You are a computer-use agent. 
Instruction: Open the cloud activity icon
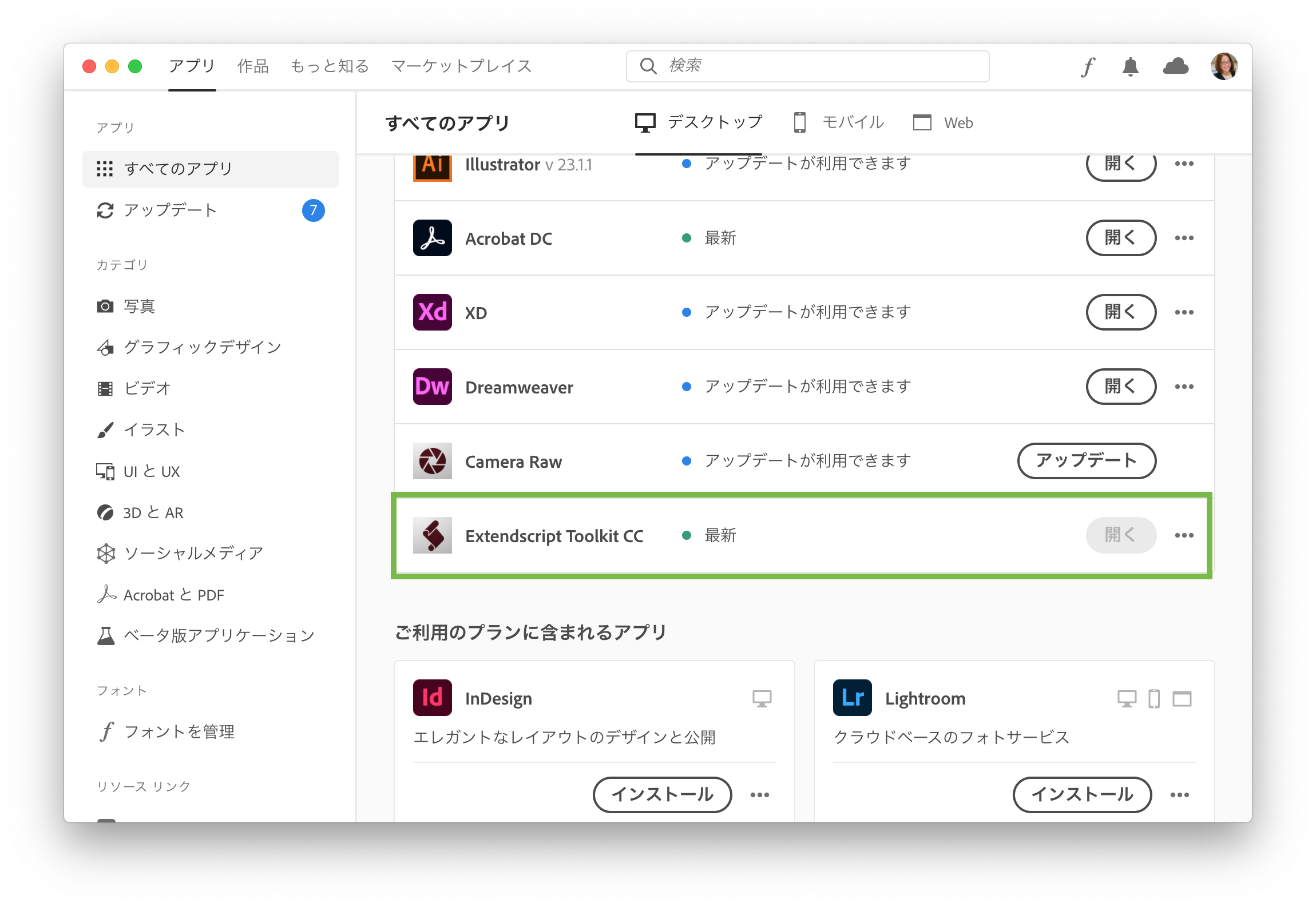click(x=1176, y=66)
